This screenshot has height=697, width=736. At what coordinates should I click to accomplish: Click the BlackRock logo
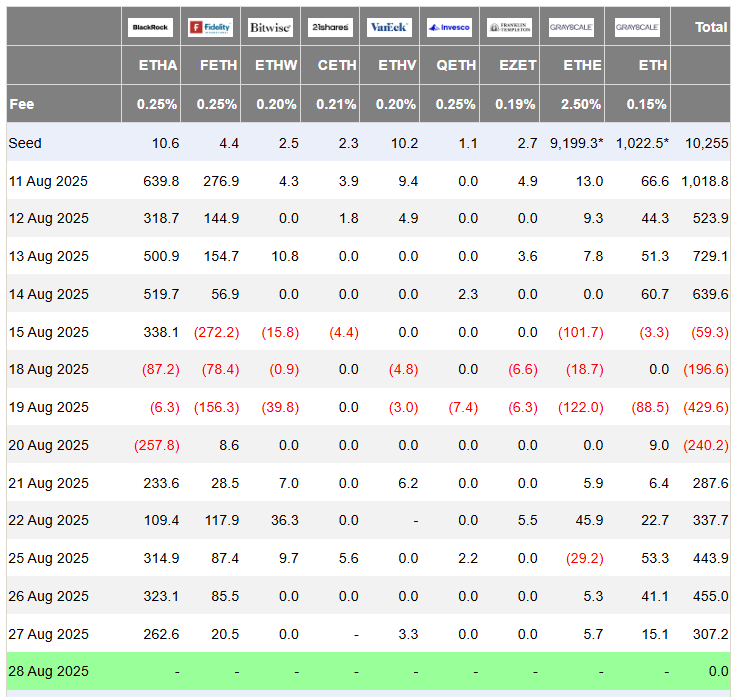click(x=150, y=27)
